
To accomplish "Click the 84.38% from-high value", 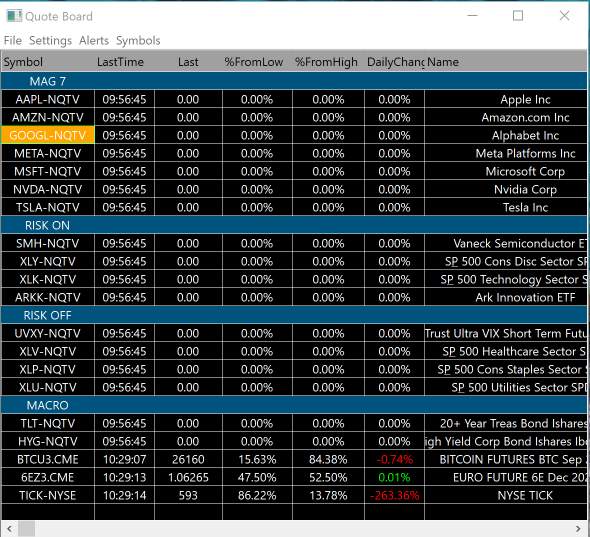I will 328,459.
